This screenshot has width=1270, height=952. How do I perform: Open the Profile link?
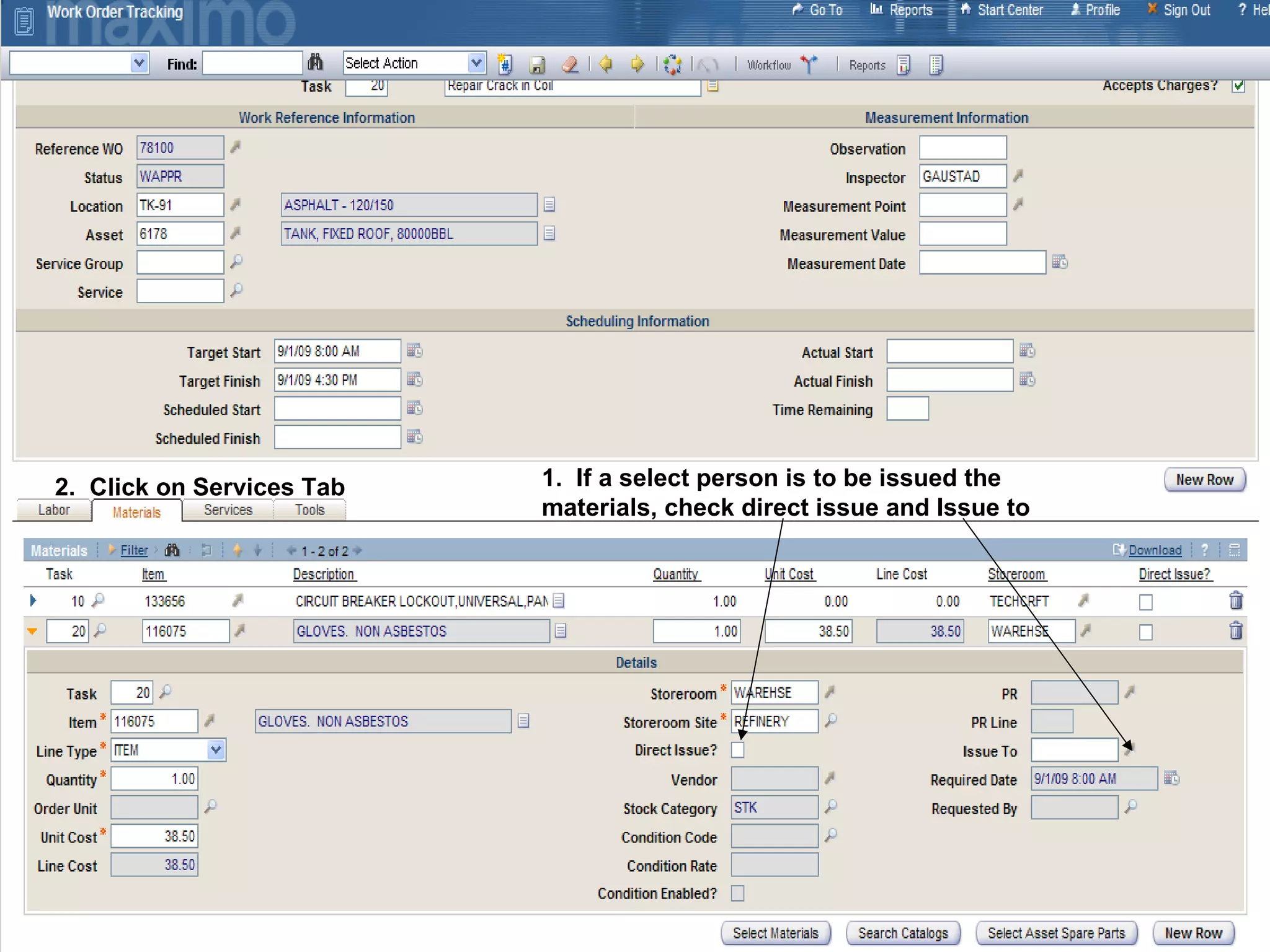pyautogui.click(x=1095, y=10)
